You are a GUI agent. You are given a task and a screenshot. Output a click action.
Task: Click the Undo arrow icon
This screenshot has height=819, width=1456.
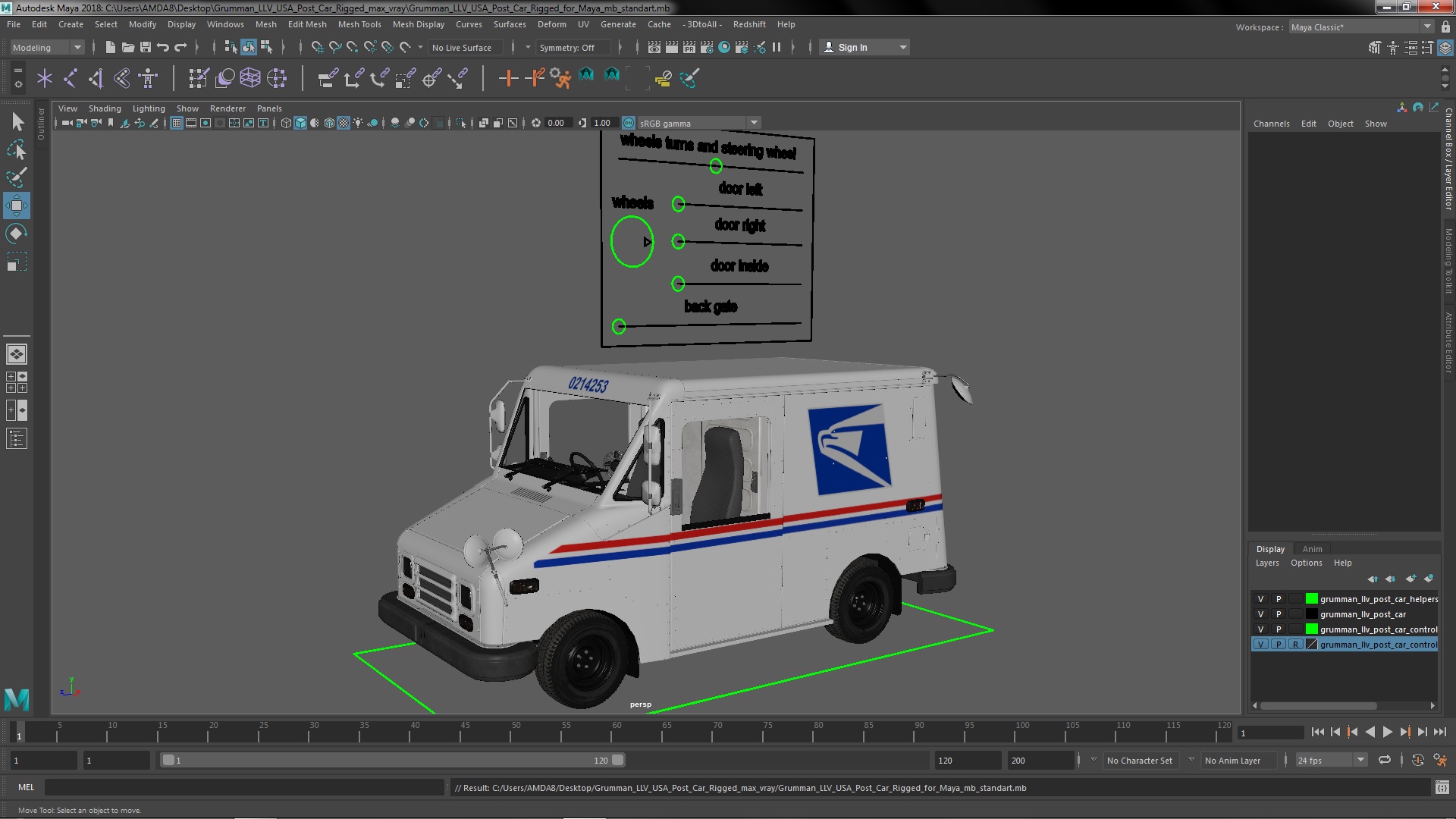tap(163, 47)
